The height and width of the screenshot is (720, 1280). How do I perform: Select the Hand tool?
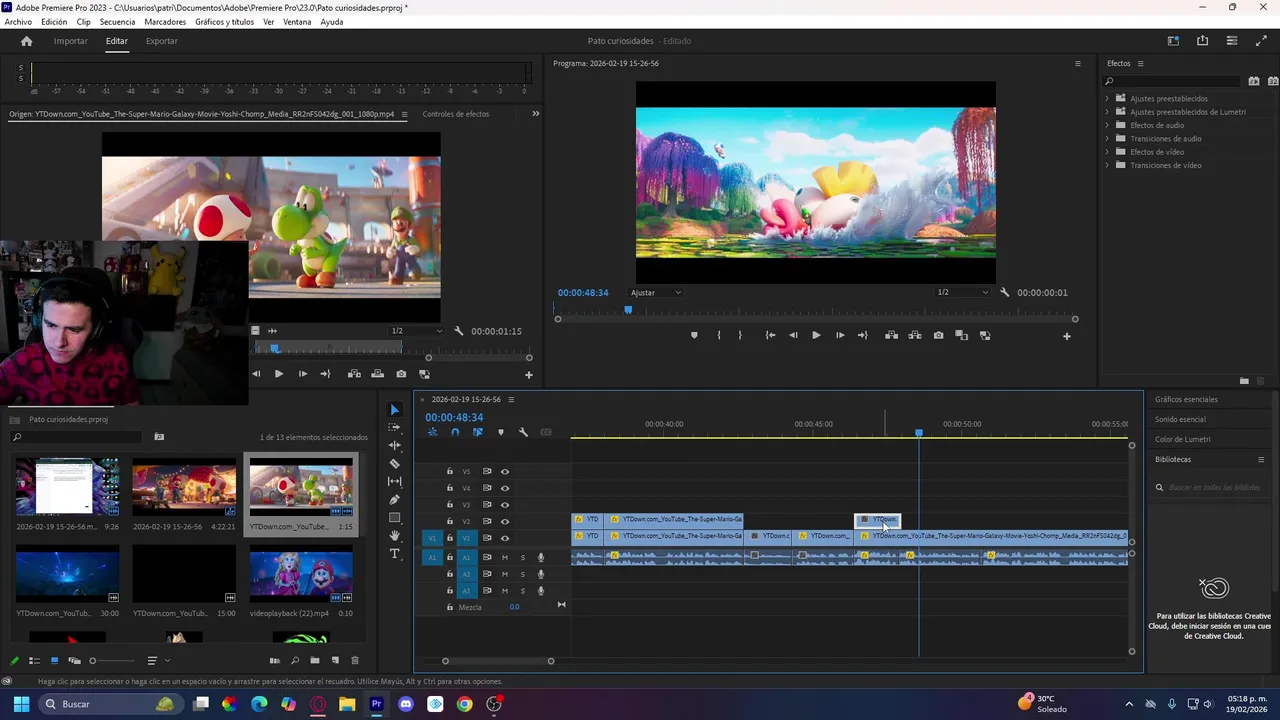coord(394,535)
